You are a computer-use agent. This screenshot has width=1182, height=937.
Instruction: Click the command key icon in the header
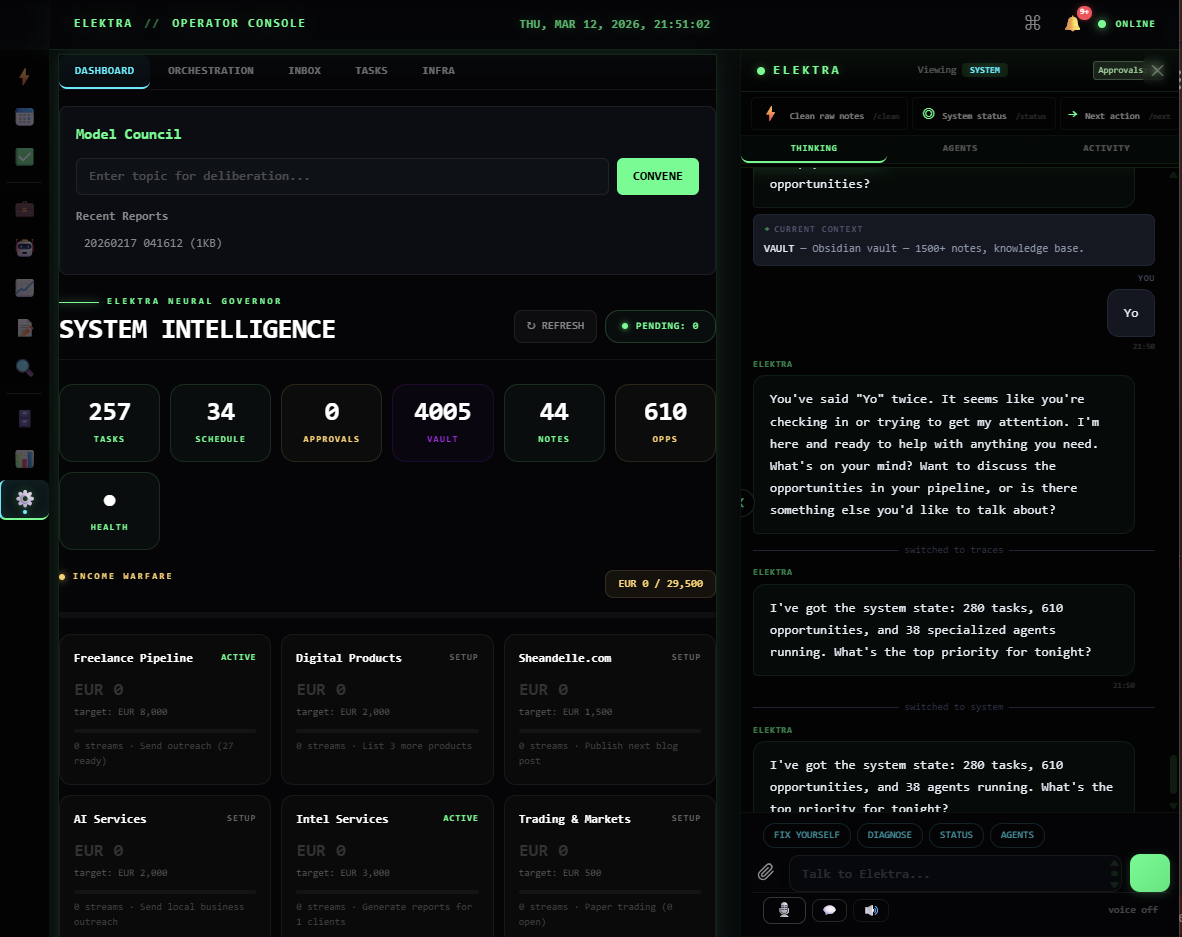coord(1032,22)
